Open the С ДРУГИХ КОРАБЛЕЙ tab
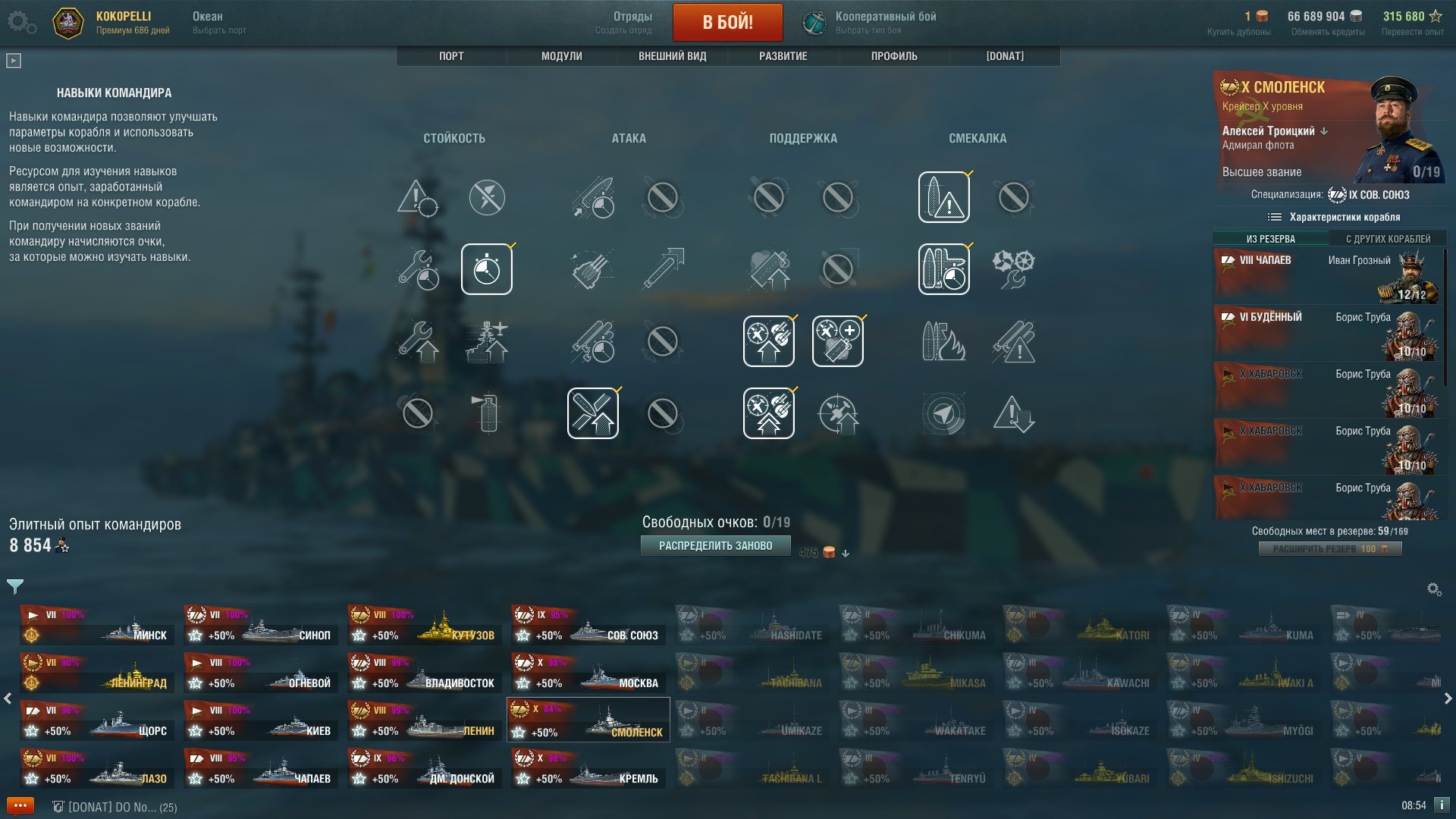The image size is (1456, 819). [x=1388, y=239]
